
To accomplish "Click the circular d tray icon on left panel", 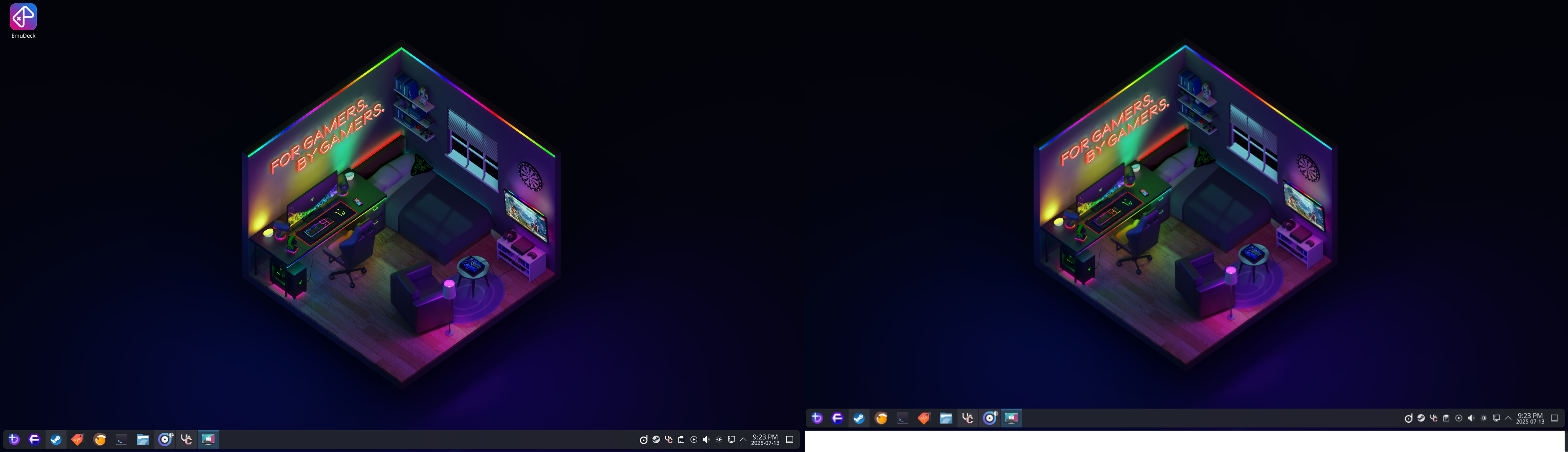I will (x=643, y=439).
